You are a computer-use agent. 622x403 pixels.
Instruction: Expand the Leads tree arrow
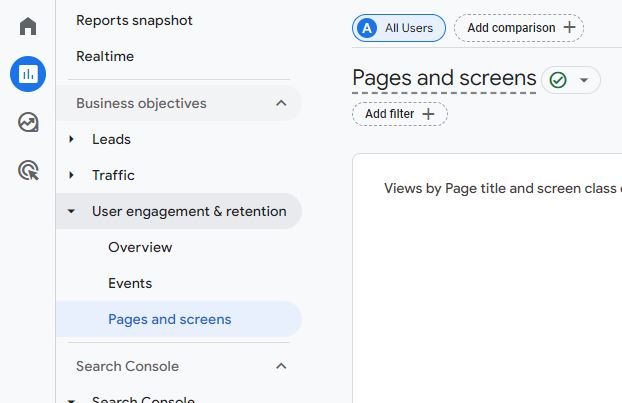[x=71, y=139]
